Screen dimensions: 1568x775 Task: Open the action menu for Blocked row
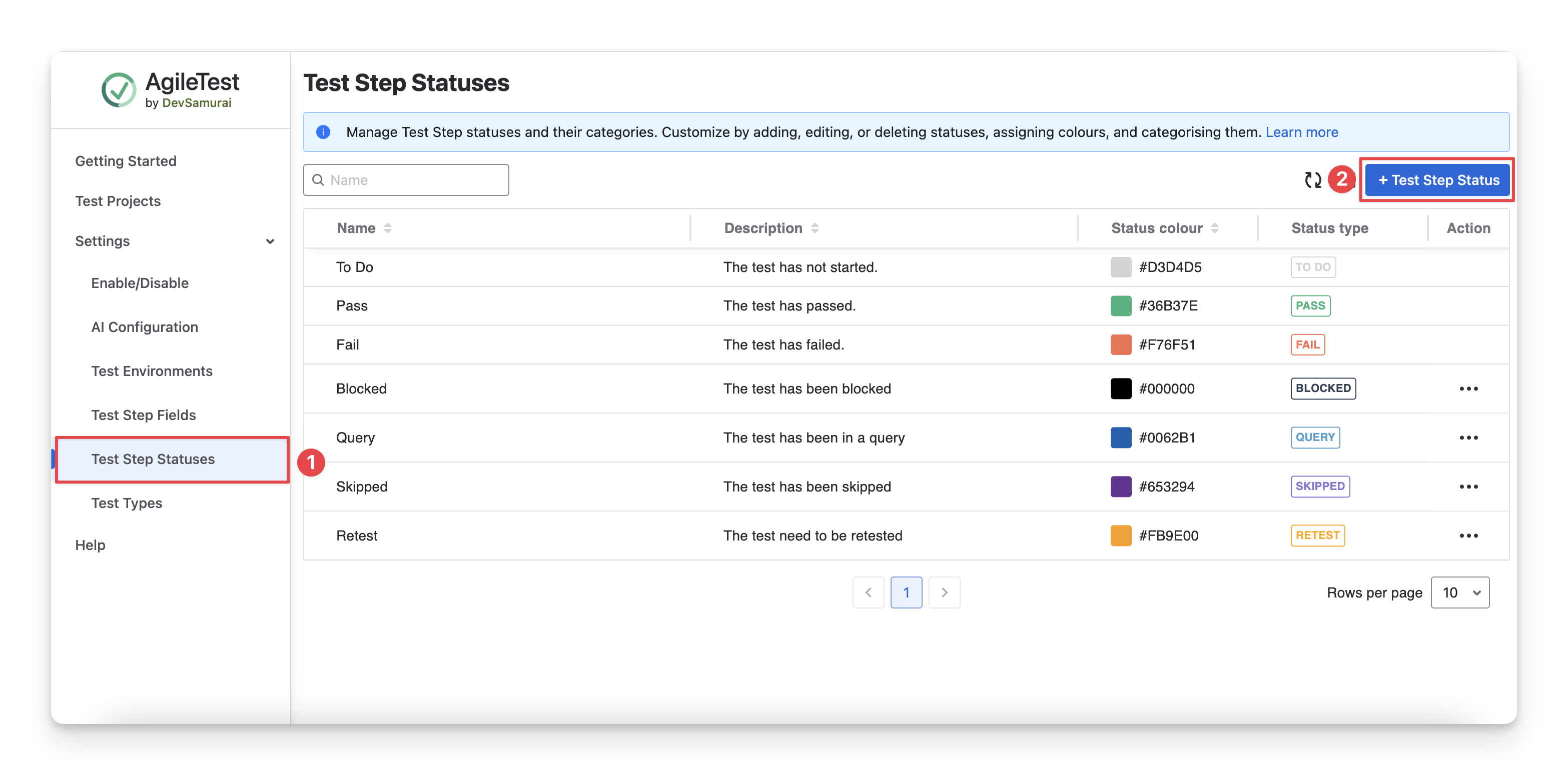click(1468, 388)
